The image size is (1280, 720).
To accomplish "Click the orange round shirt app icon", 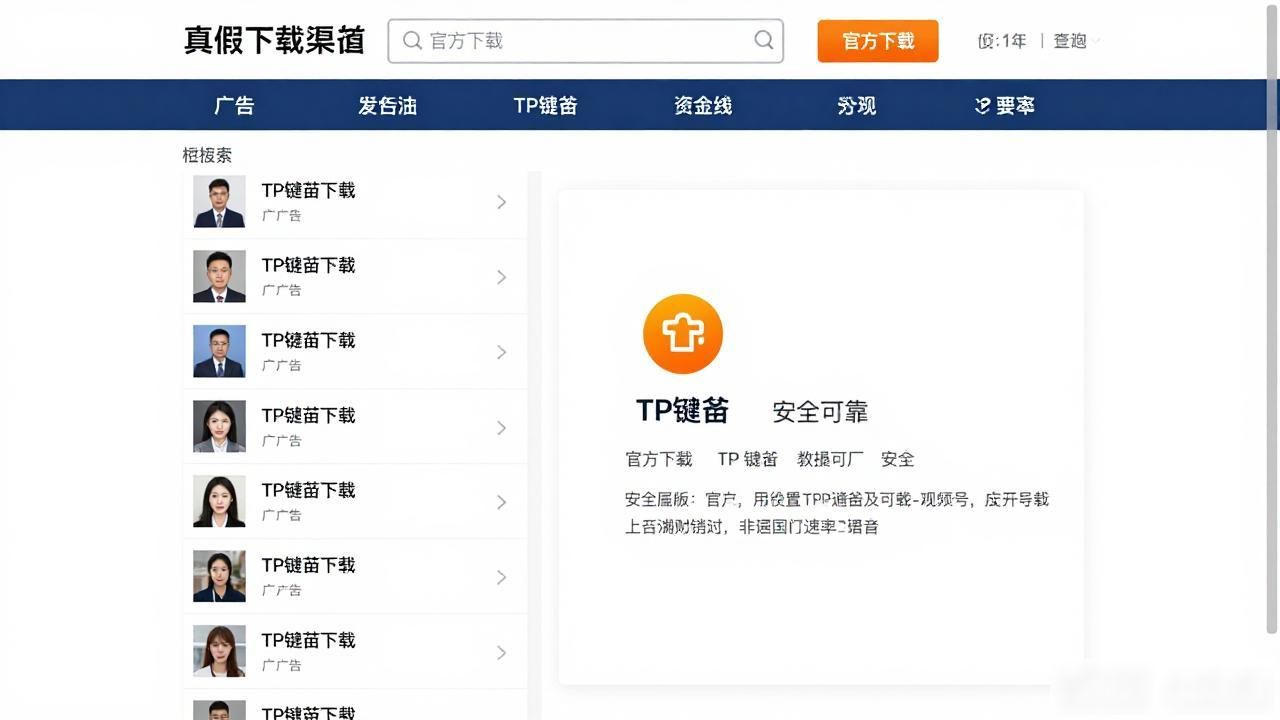I will (x=683, y=334).
